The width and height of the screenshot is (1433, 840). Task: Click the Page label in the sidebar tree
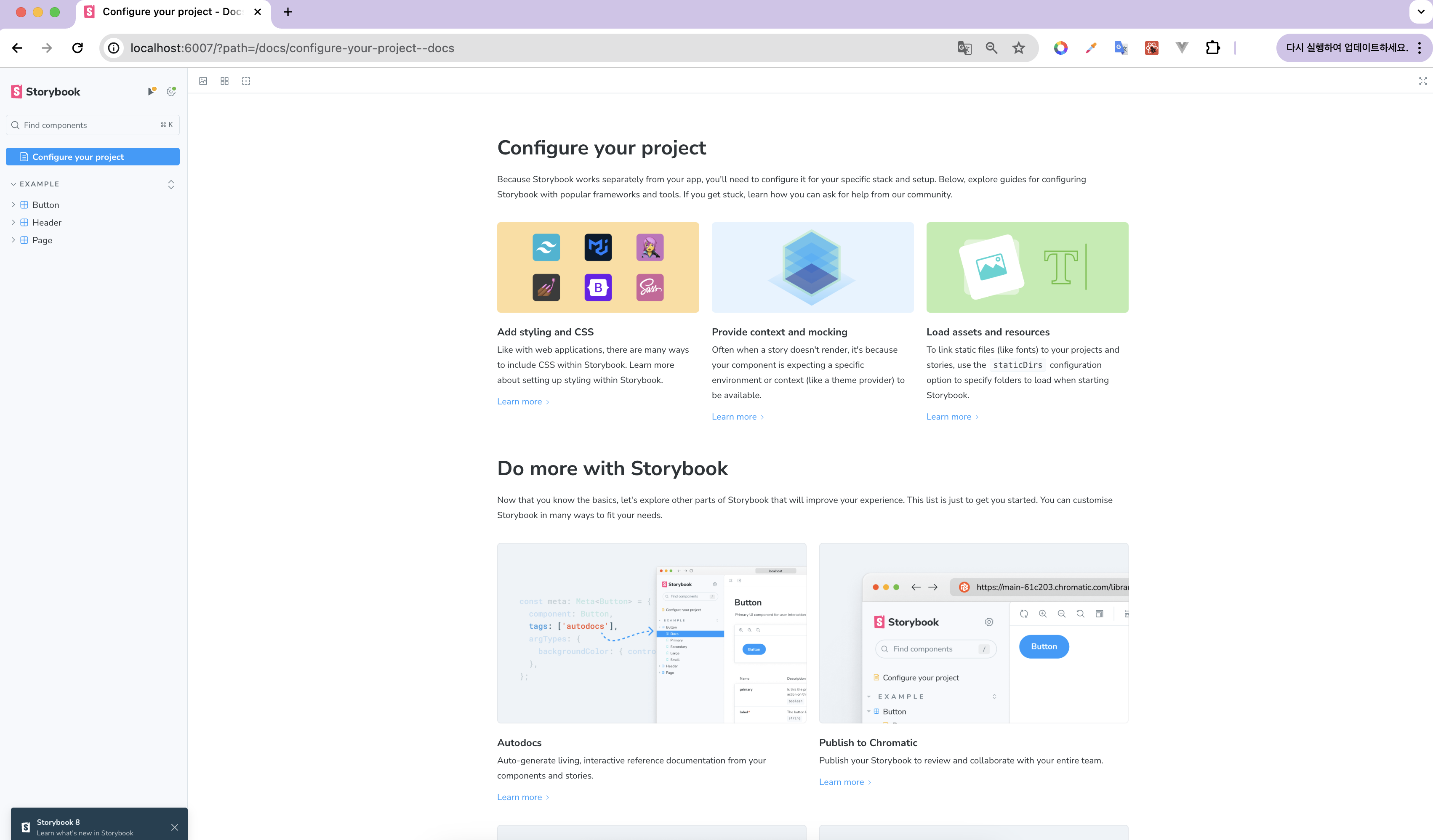click(42, 240)
